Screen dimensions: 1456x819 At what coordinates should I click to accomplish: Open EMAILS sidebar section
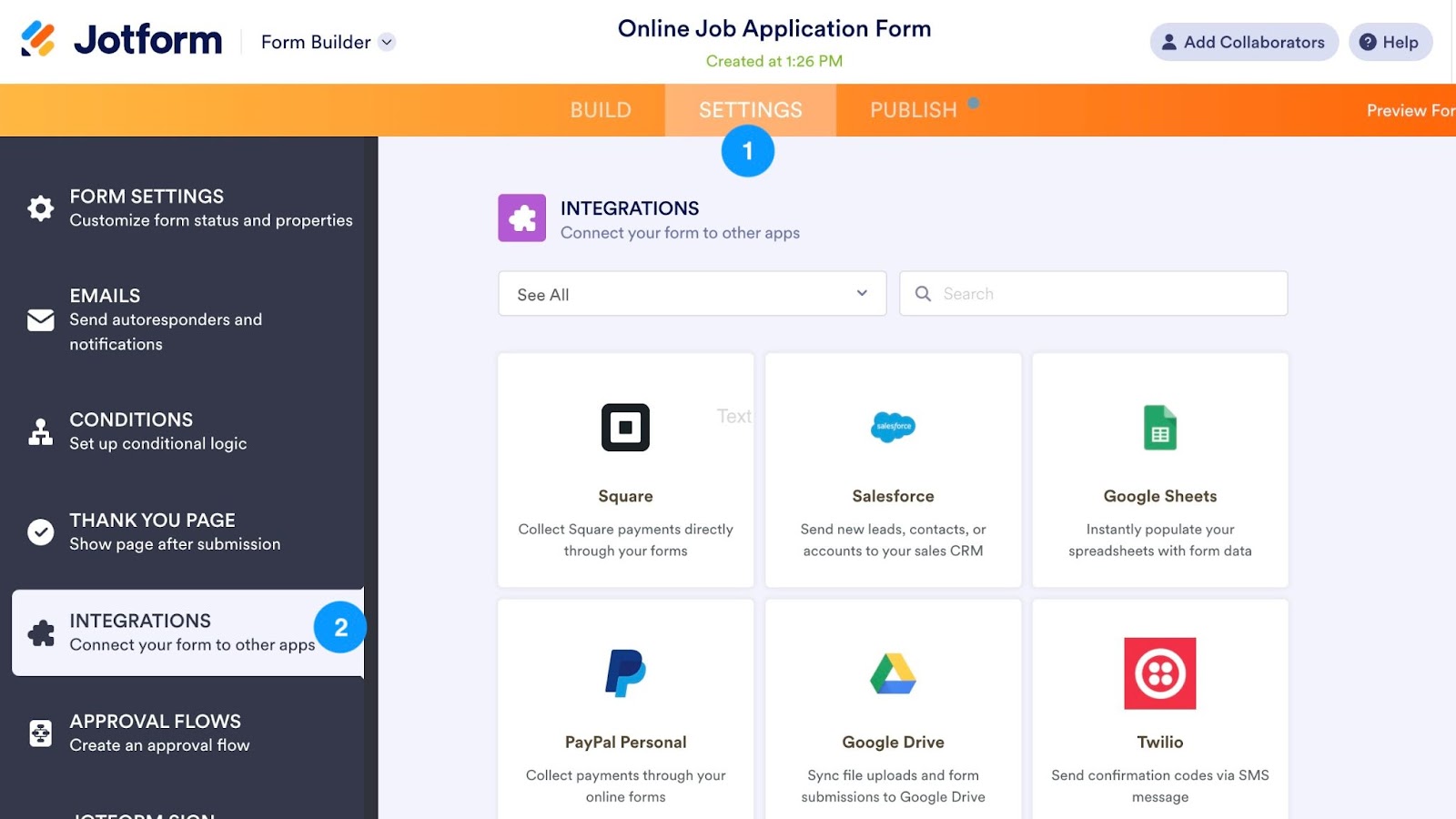(x=188, y=319)
